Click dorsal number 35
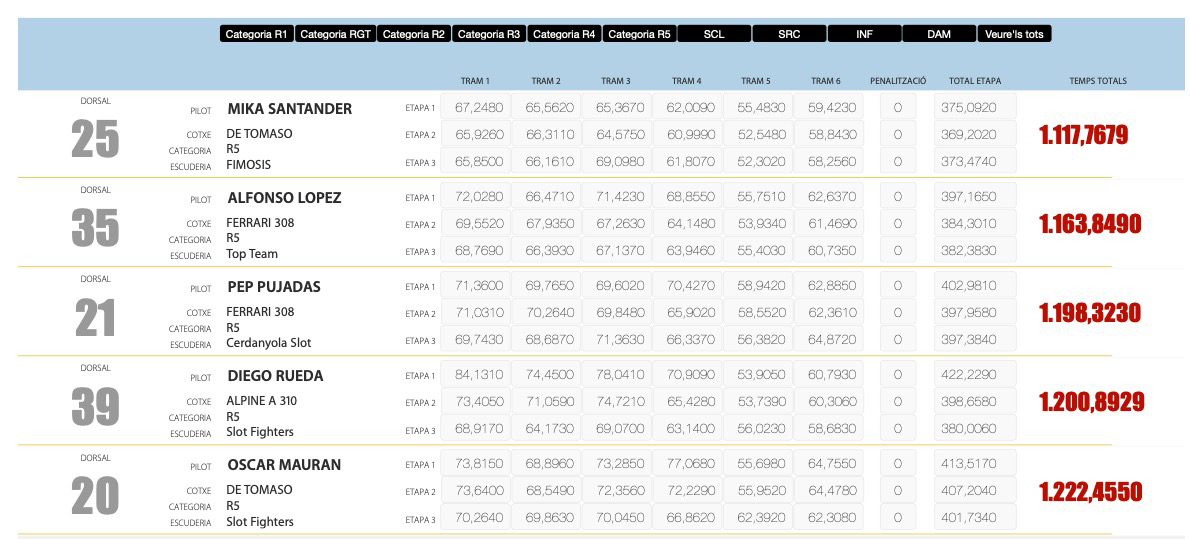1190x539 pixels. [95, 228]
